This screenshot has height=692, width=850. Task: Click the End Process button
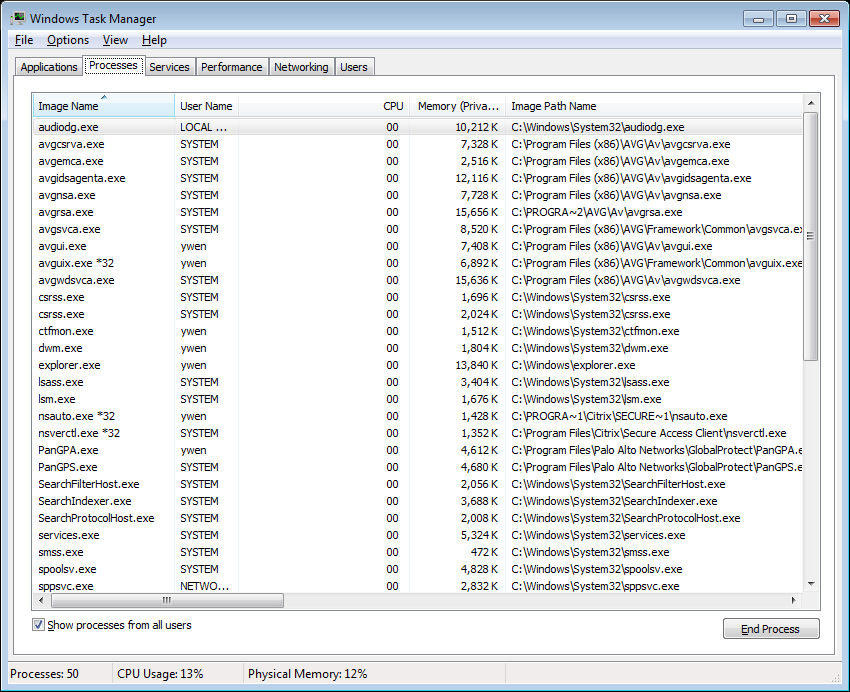[770, 629]
